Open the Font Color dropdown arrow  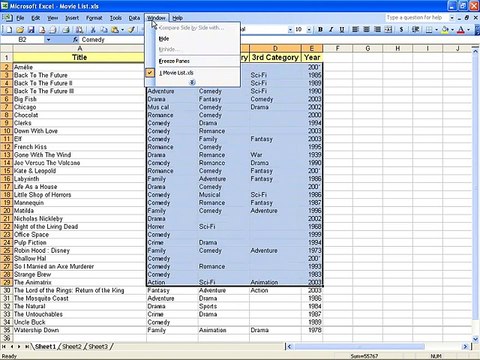click(x=468, y=30)
